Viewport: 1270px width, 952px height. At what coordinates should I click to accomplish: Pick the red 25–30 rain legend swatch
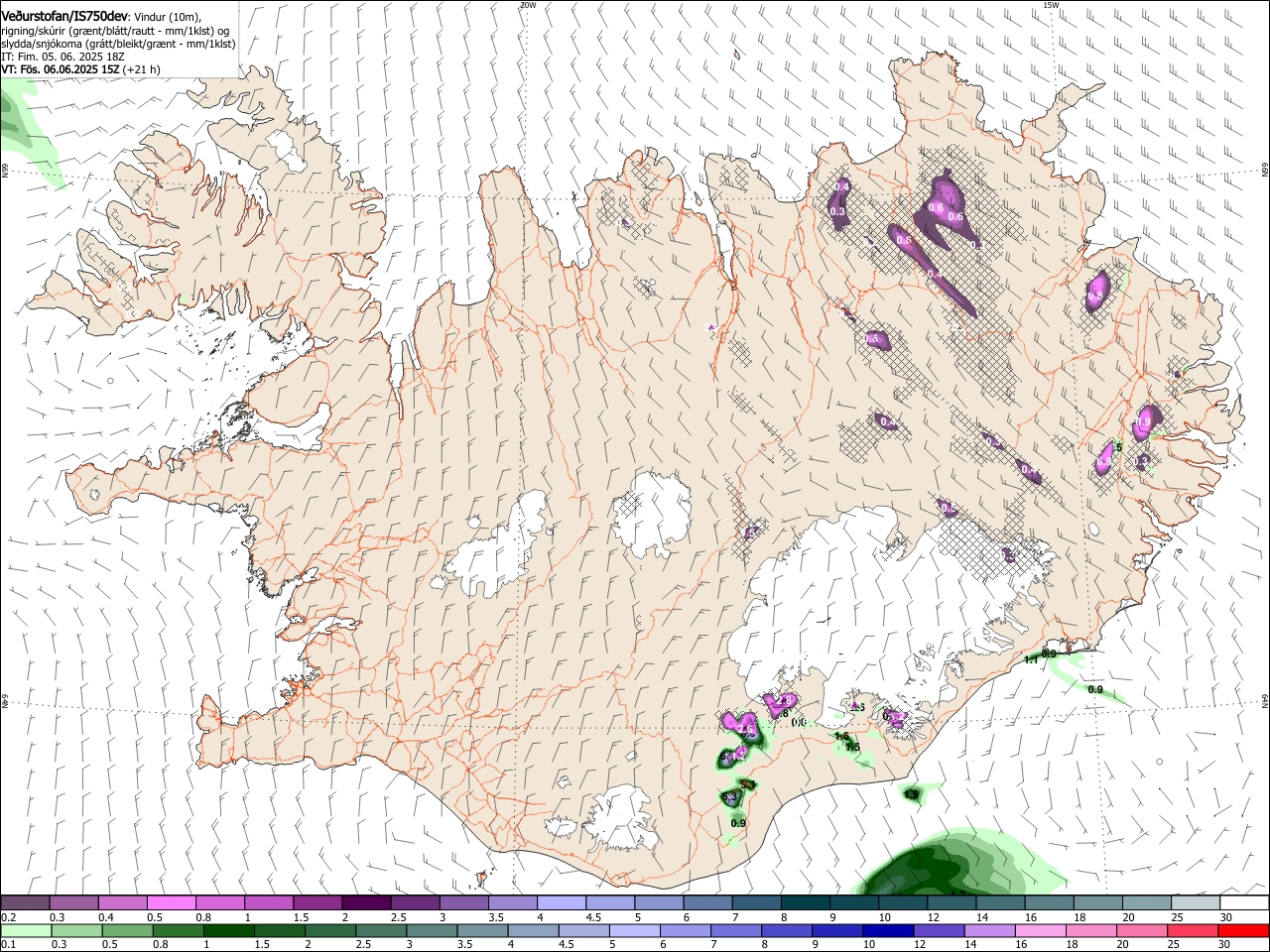pyautogui.click(x=1194, y=930)
